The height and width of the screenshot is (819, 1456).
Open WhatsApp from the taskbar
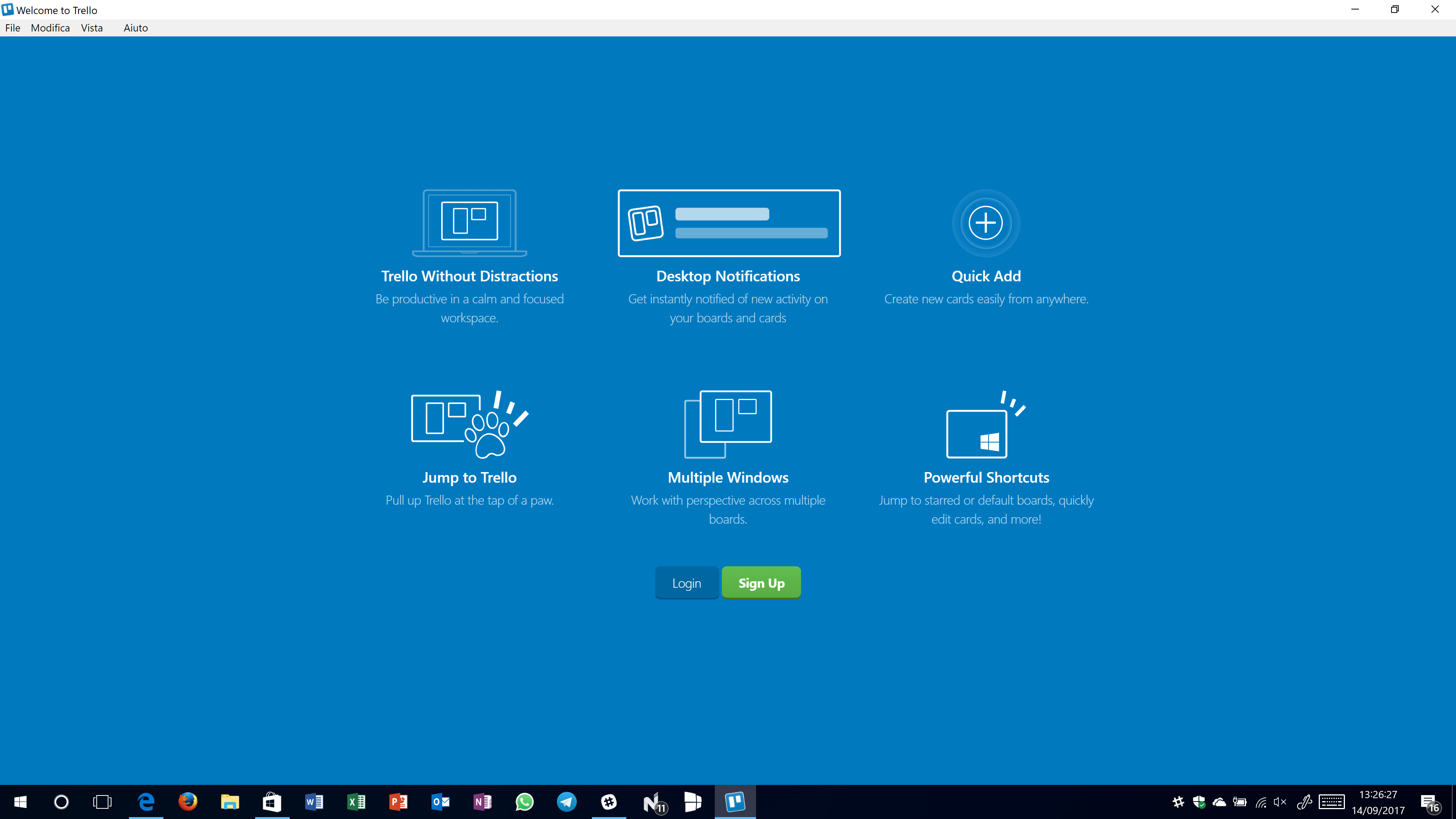(524, 802)
